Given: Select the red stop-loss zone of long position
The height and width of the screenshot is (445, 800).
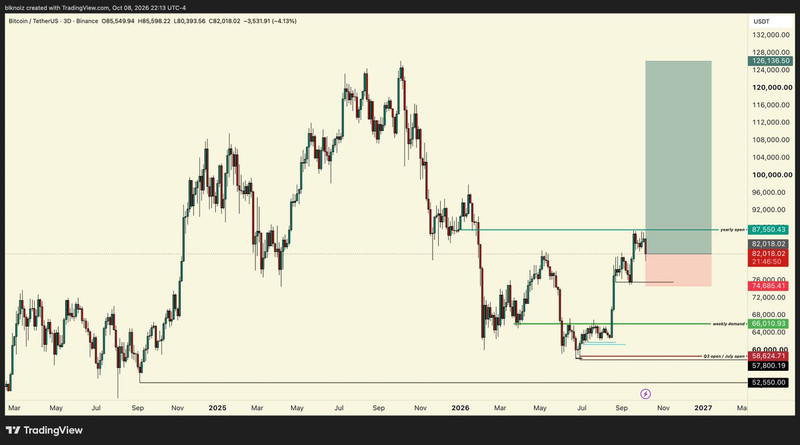Looking at the screenshot, I should tap(678, 270).
